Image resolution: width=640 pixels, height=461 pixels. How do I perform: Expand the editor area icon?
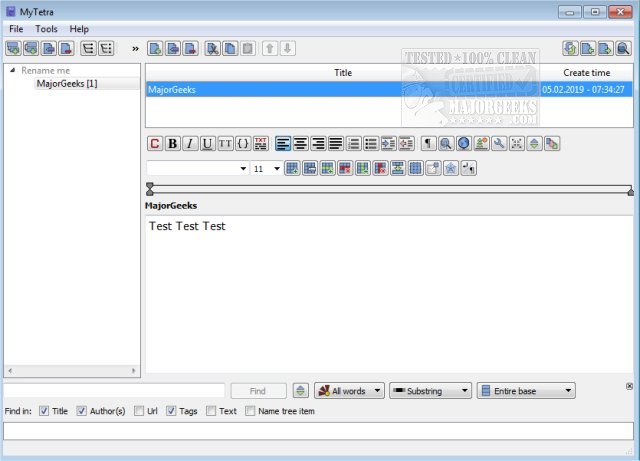(516, 143)
